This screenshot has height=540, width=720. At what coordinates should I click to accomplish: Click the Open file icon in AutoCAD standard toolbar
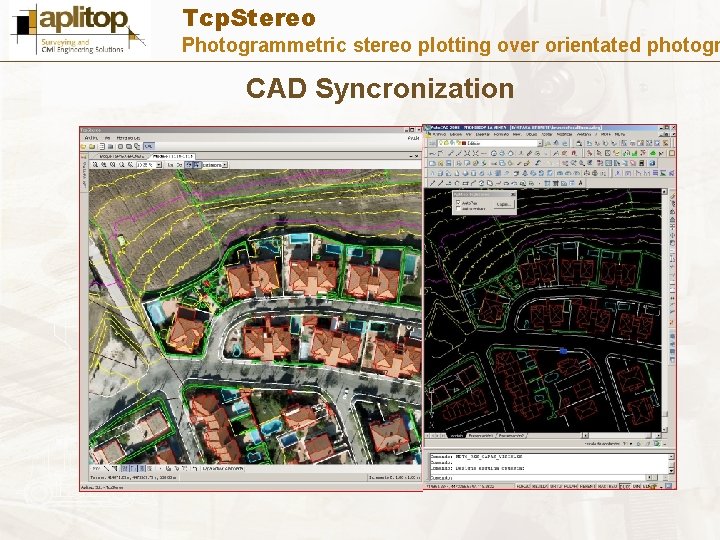[x=441, y=163]
